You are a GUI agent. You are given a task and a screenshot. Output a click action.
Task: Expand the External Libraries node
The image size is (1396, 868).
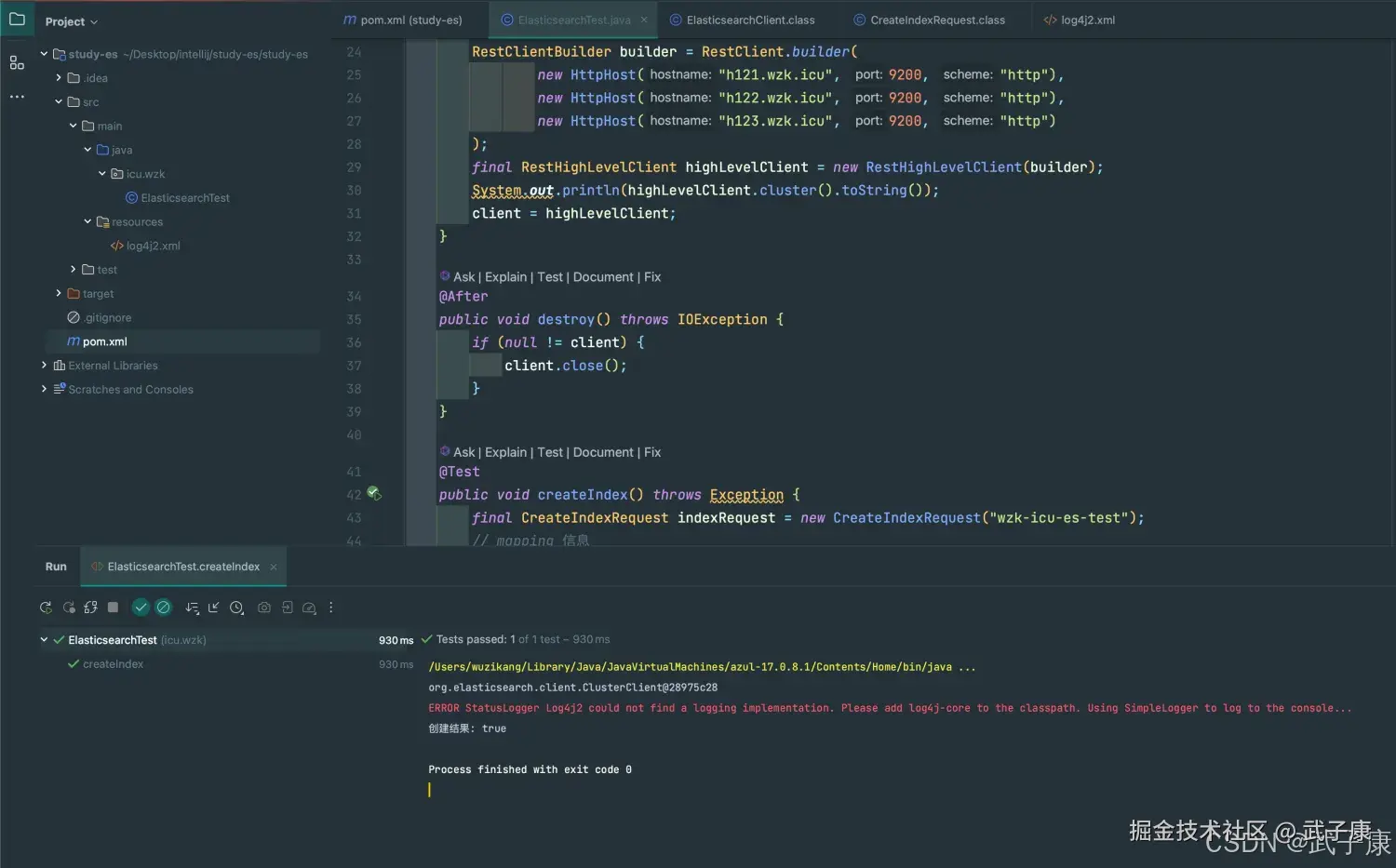point(44,366)
